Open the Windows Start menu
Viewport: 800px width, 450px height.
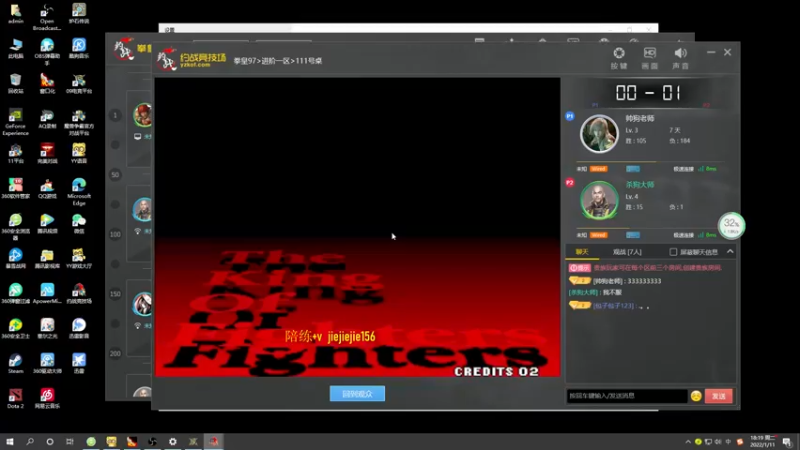[x=10, y=442]
